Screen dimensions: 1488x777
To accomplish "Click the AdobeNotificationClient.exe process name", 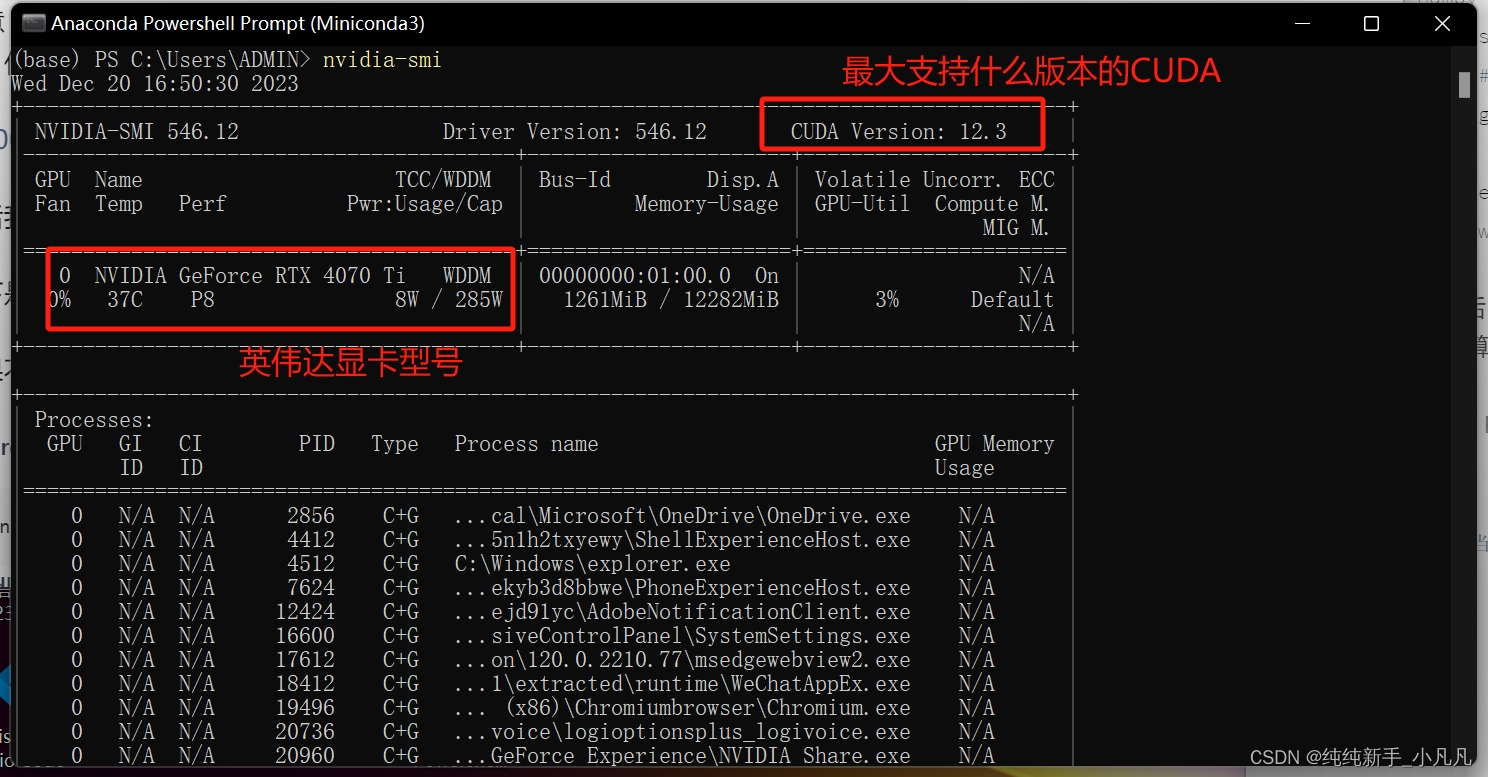I will (683, 612).
